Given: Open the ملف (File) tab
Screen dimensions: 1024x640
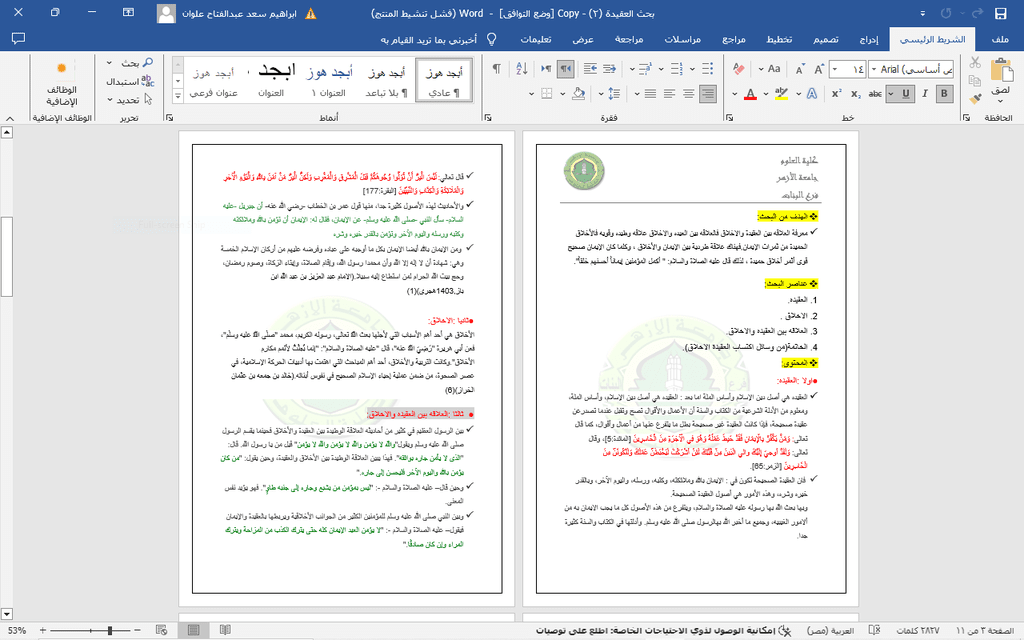Looking at the screenshot, I should point(999,39).
